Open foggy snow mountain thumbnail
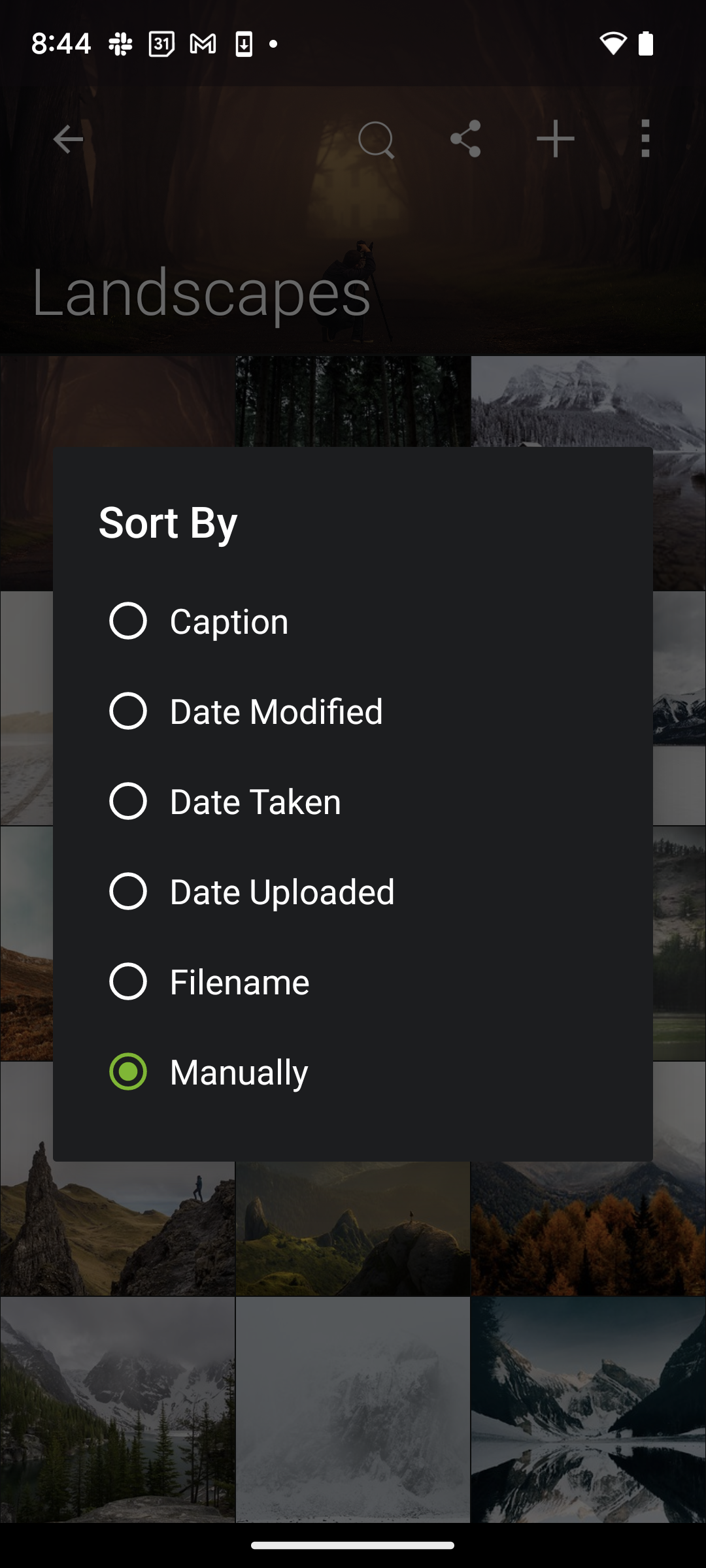 click(353, 1410)
